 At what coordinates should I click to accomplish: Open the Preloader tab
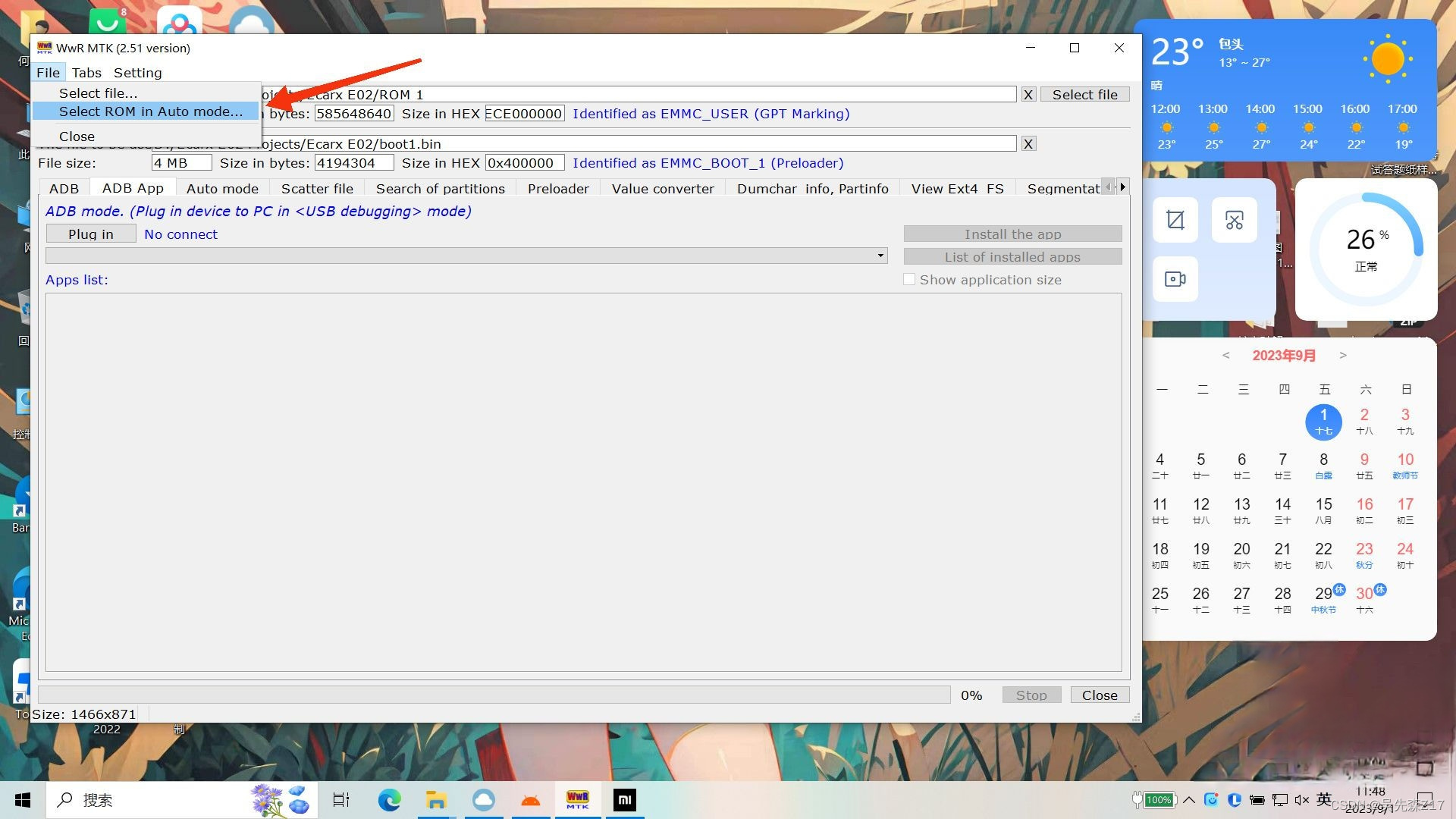558,189
